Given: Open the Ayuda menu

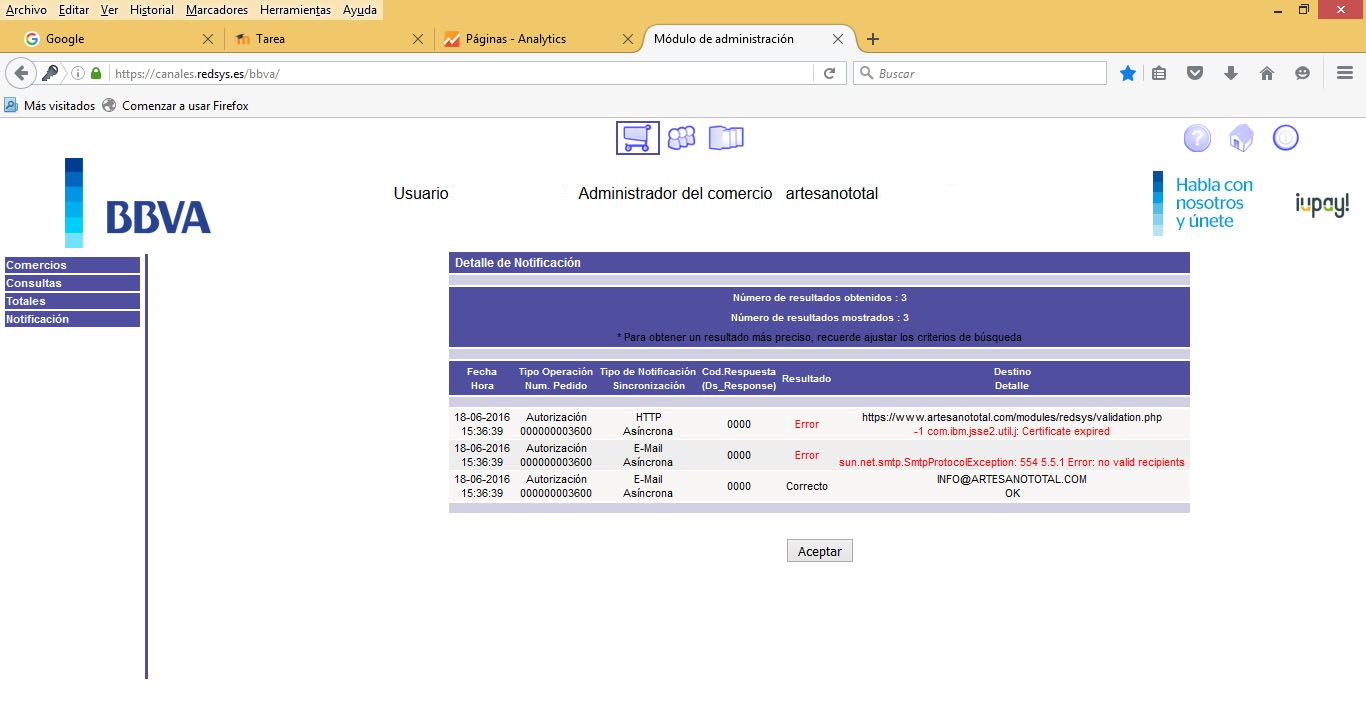Looking at the screenshot, I should pos(360,10).
